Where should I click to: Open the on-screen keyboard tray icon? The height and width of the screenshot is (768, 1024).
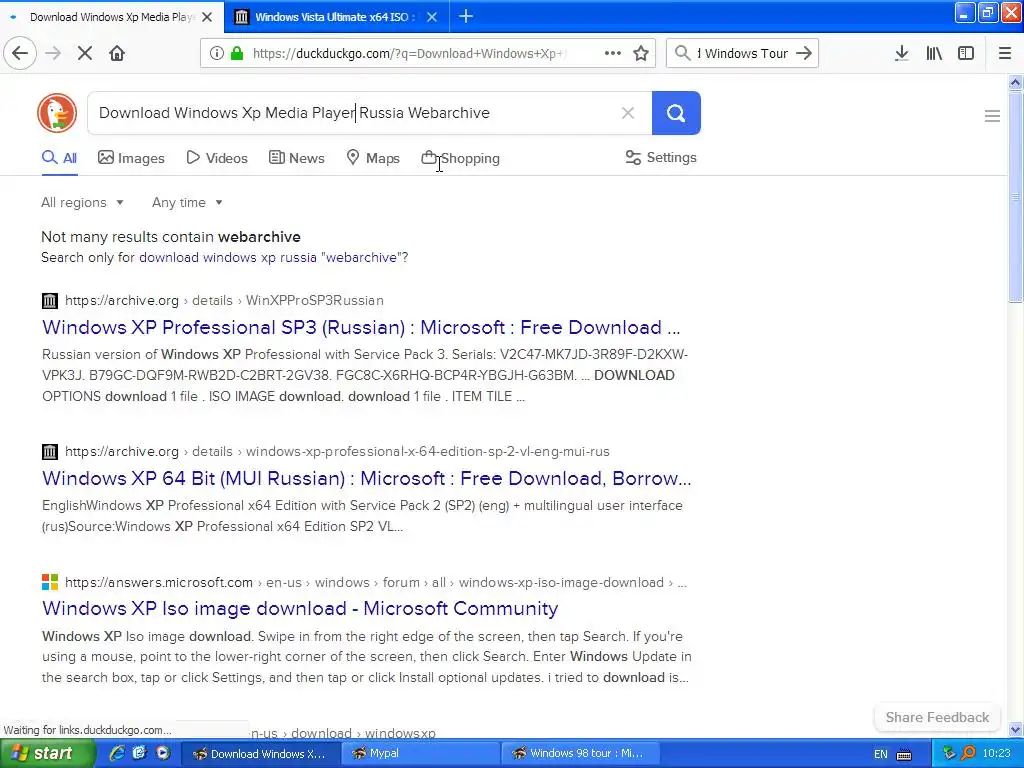(904, 754)
